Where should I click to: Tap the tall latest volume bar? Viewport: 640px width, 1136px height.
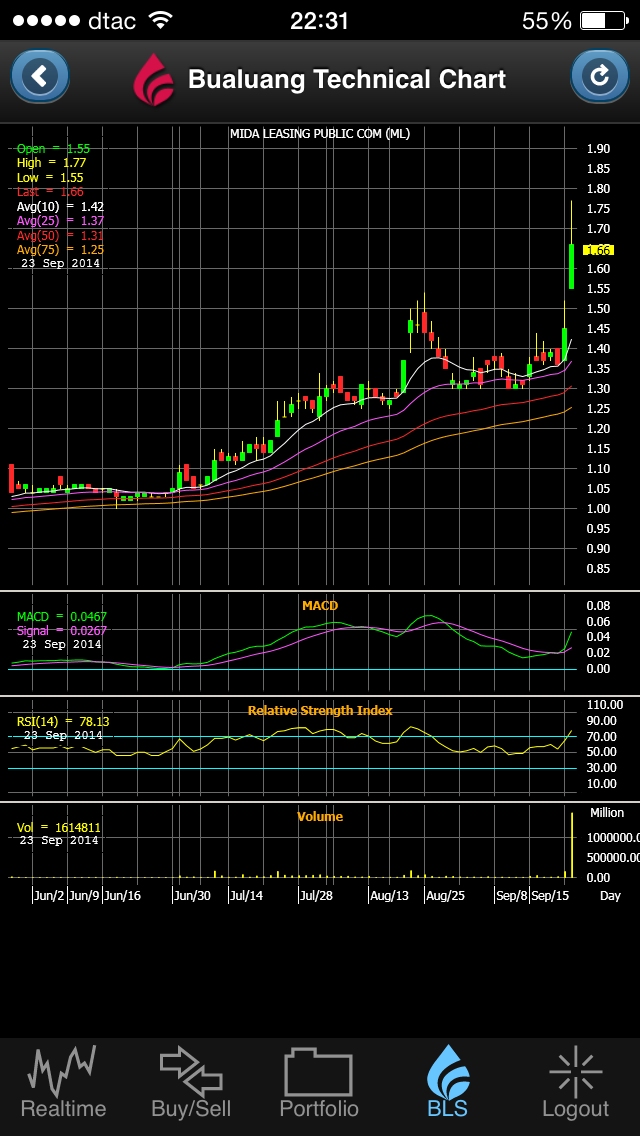pos(572,845)
